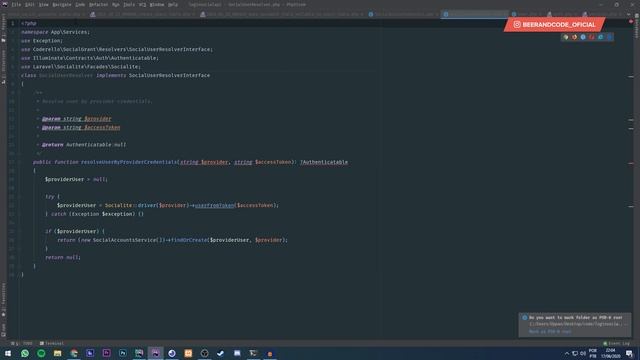Click error stripe marker beside function signature
The width and height of the screenshot is (640, 360).
coord(631,163)
